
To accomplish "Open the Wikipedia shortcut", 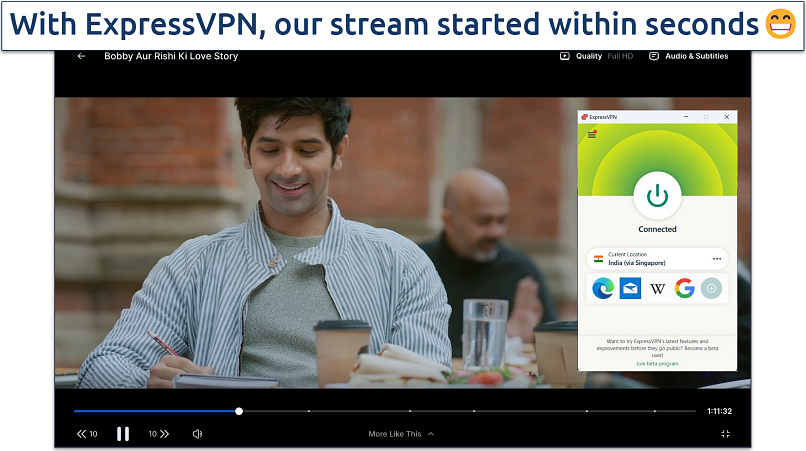I will click(x=657, y=289).
